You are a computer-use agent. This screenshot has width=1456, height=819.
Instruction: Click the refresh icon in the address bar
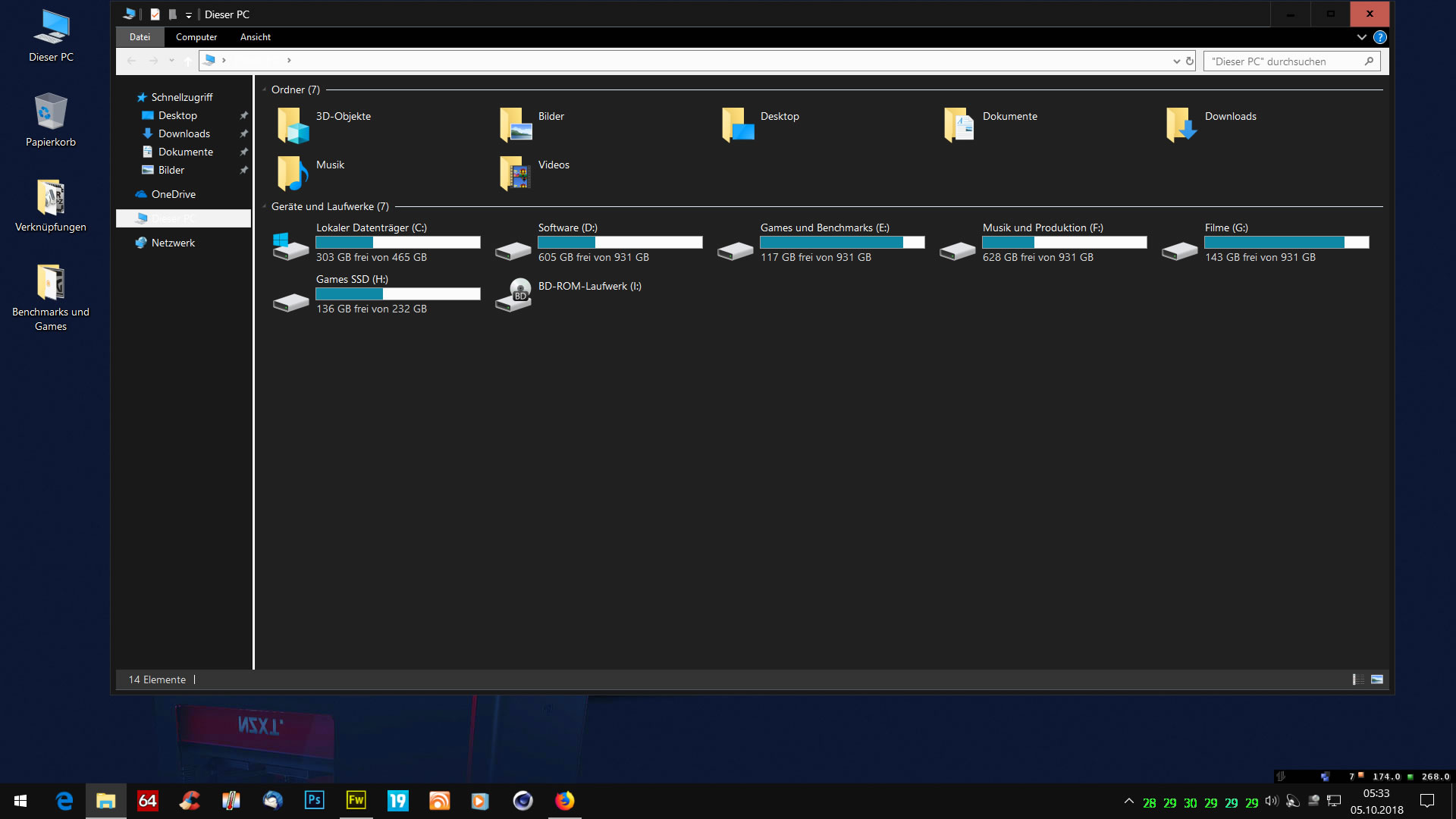[1190, 61]
